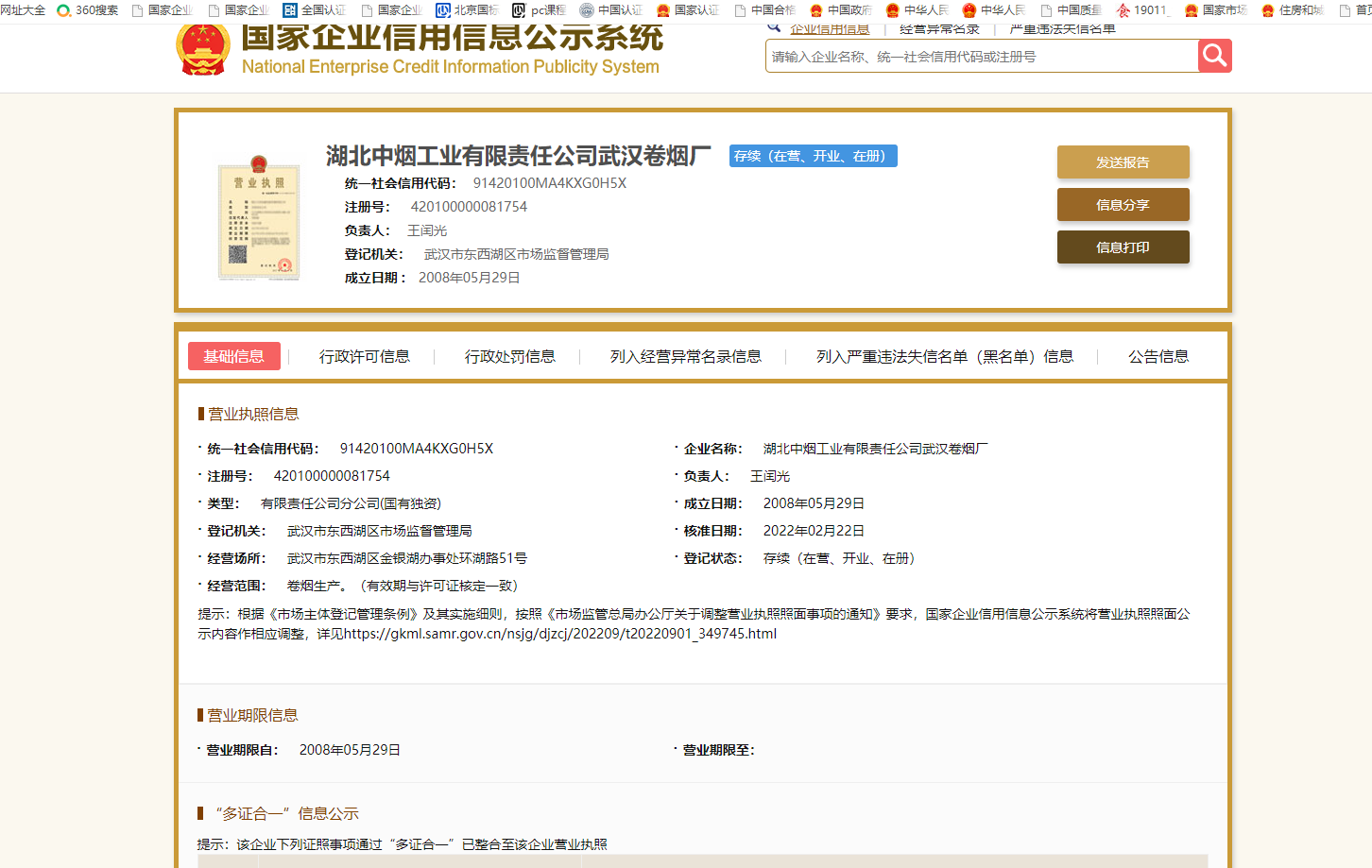Open the 列入严重违法失信名单（黑名单）信息 tab

pyautogui.click(x=945, y=356)
